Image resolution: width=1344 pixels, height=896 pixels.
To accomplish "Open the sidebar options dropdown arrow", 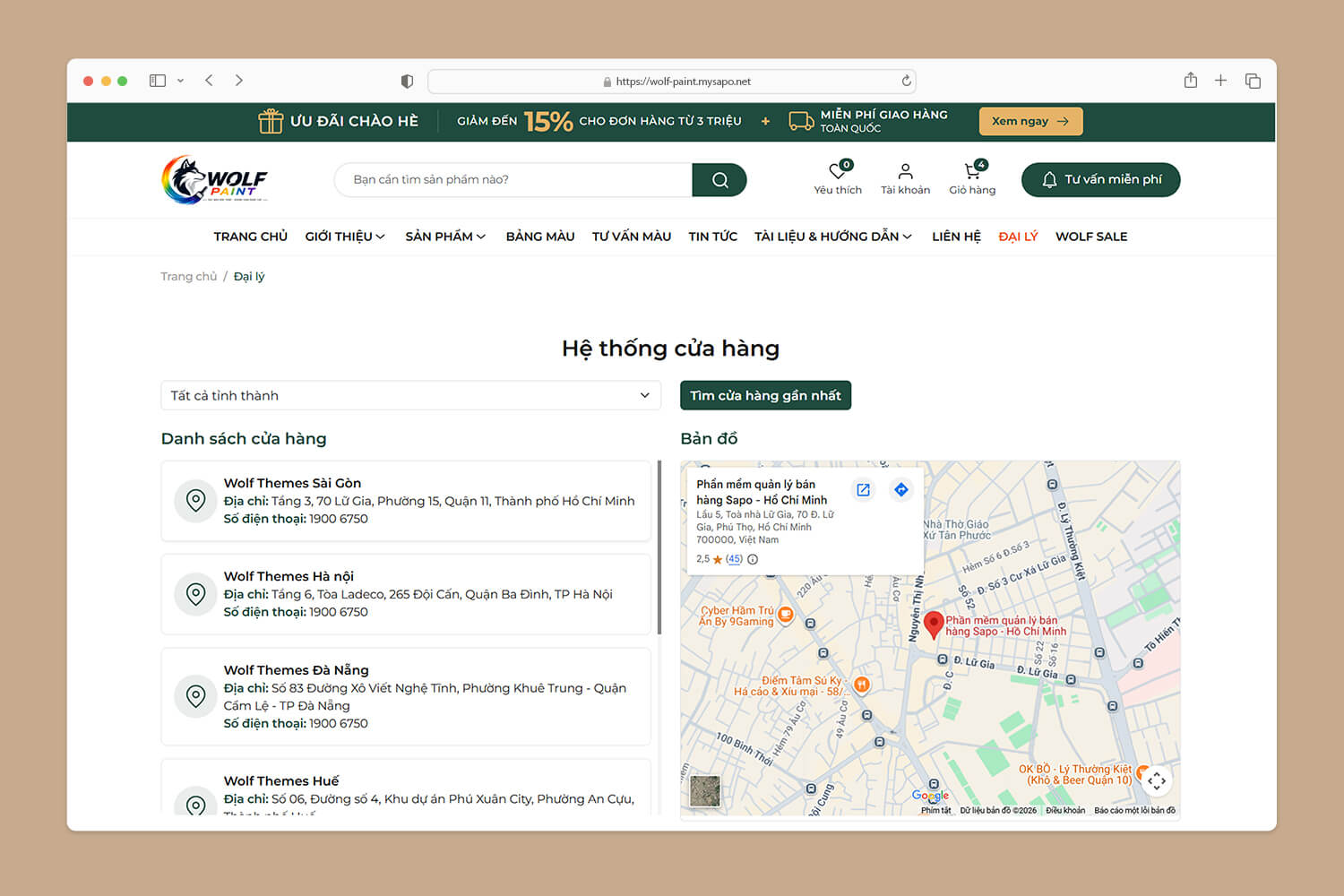I will click(x=180, y=81).
